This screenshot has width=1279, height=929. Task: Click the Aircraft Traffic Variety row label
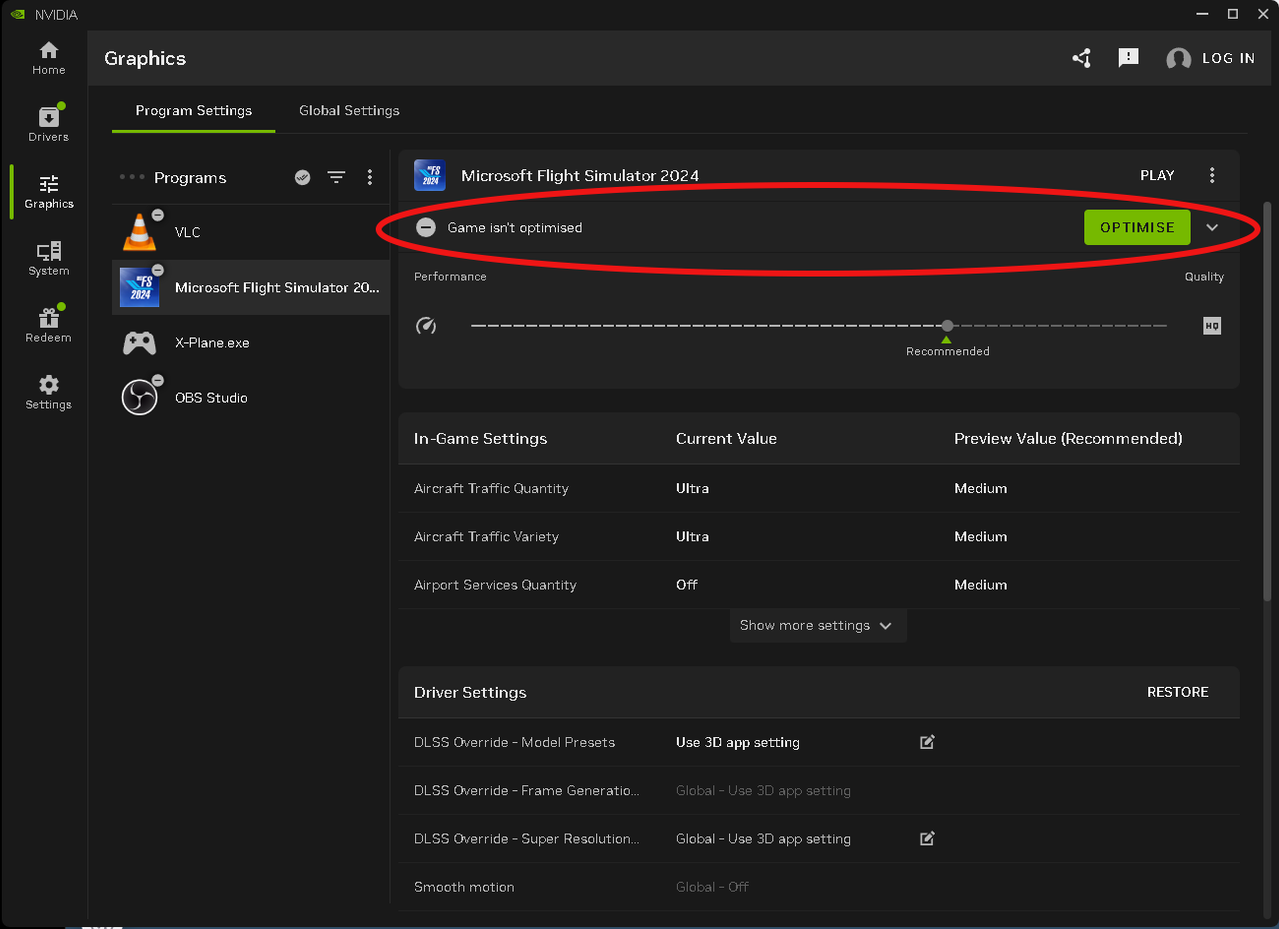(486, 536)
